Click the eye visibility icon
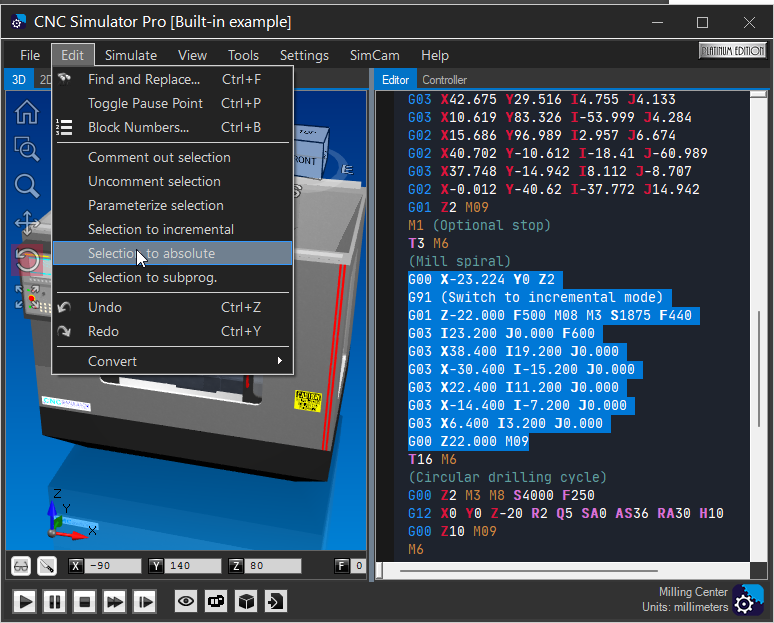Image resolution: width=774 pixels, height=623 pixels. (x=186, y=601)
